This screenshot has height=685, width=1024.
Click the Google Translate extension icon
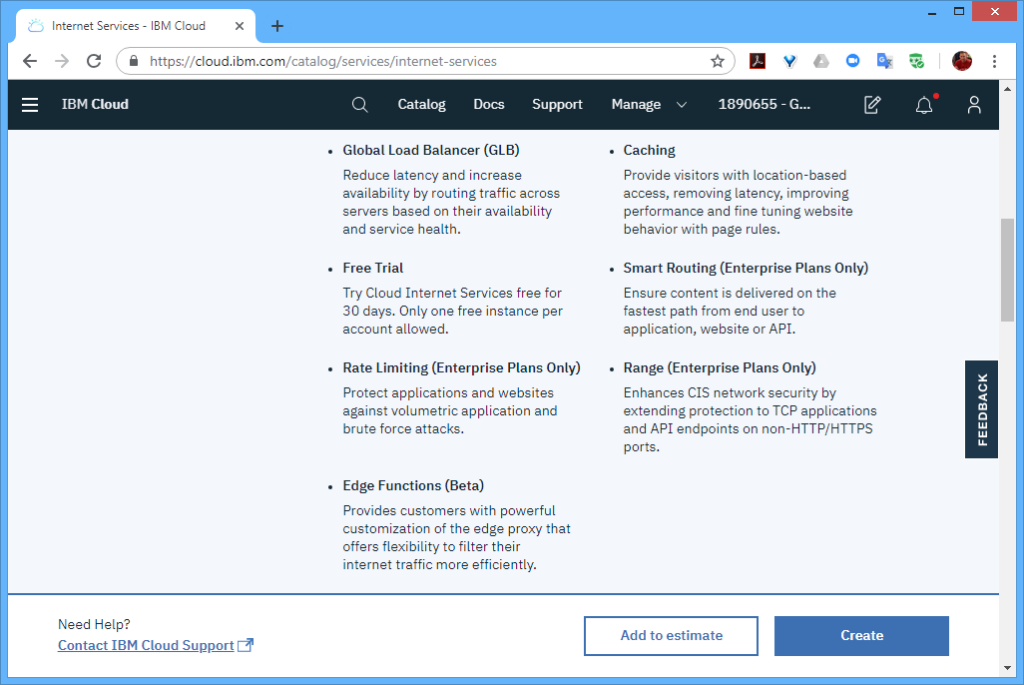(885, 61)
